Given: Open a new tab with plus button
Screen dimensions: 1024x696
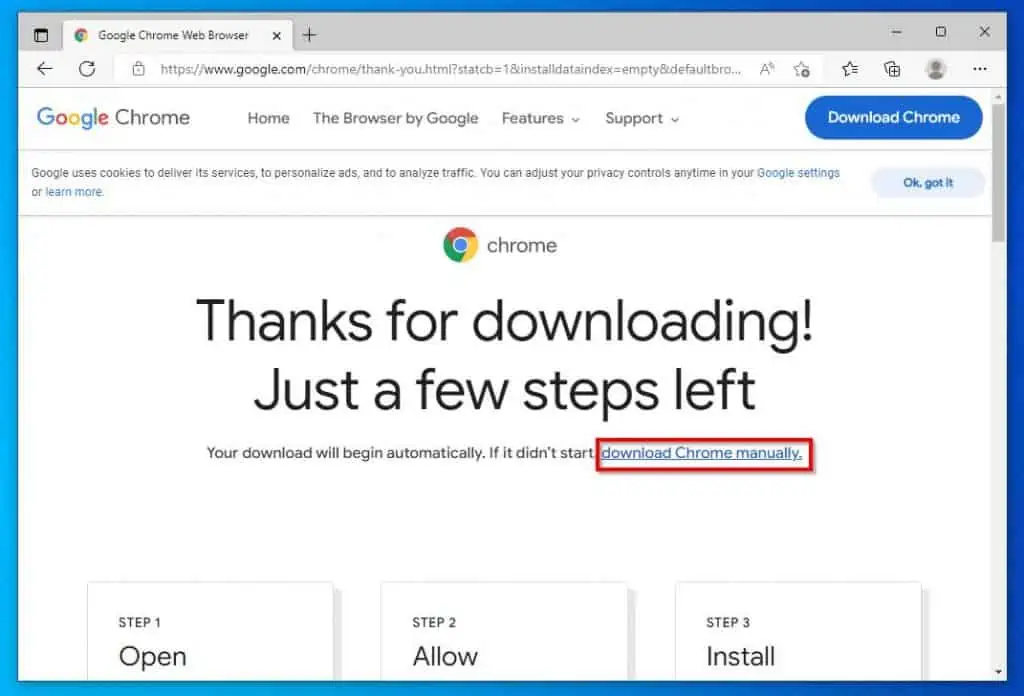Looking at the screenshot, I should (x=310, y=35).
